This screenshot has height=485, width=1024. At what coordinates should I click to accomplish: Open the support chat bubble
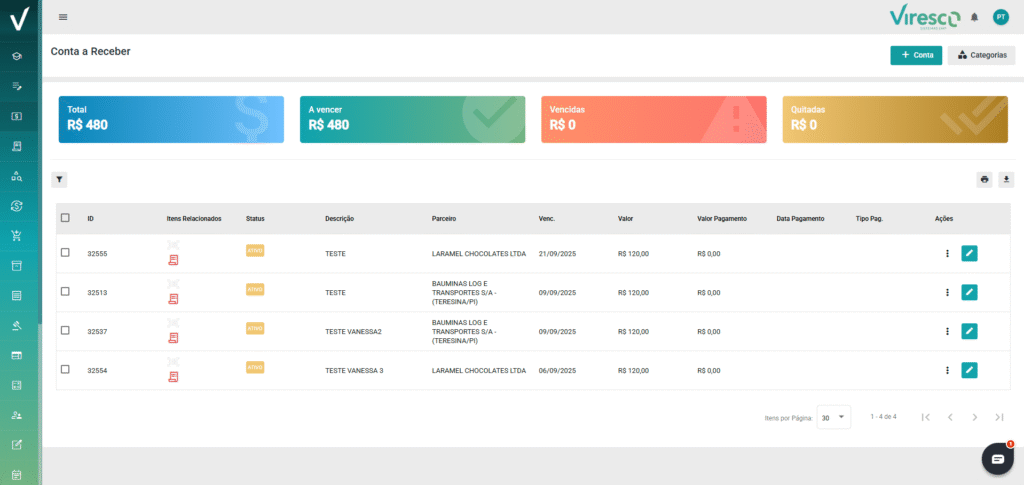997,457
